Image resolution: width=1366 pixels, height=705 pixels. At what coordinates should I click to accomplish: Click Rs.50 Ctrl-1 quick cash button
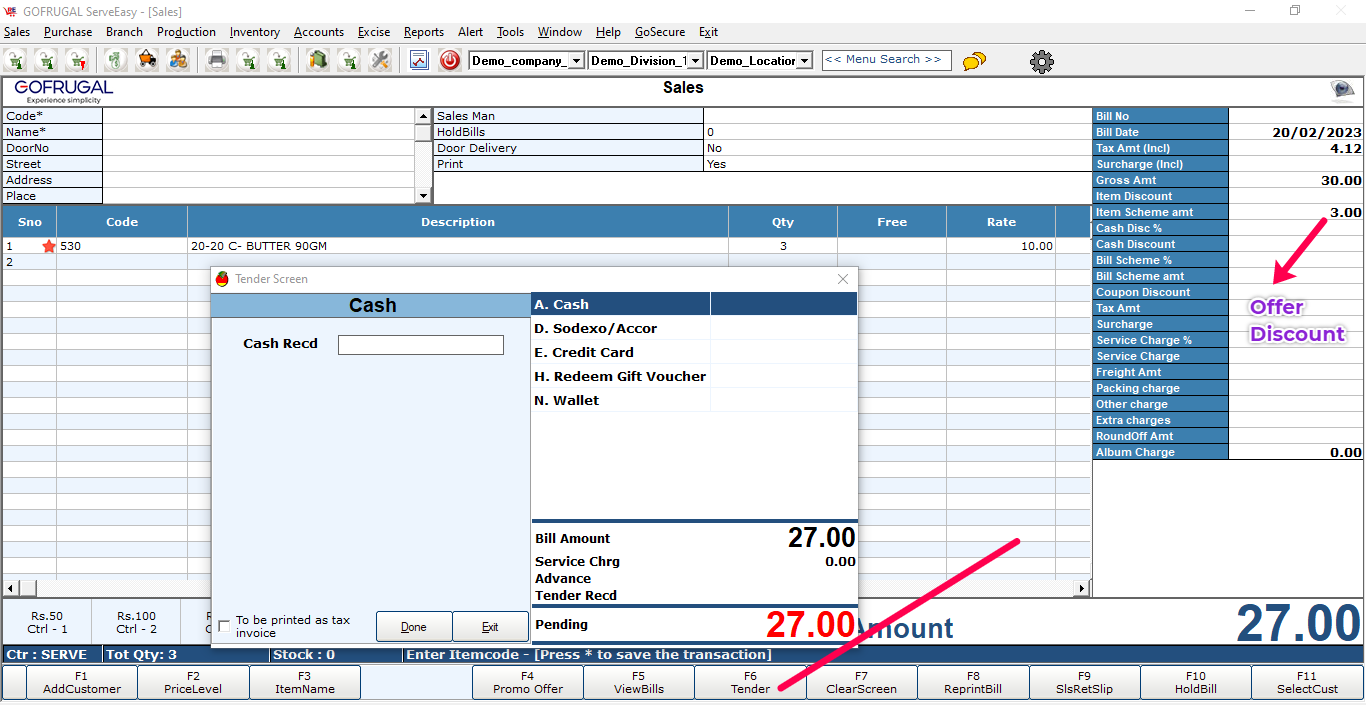[47, 622]
